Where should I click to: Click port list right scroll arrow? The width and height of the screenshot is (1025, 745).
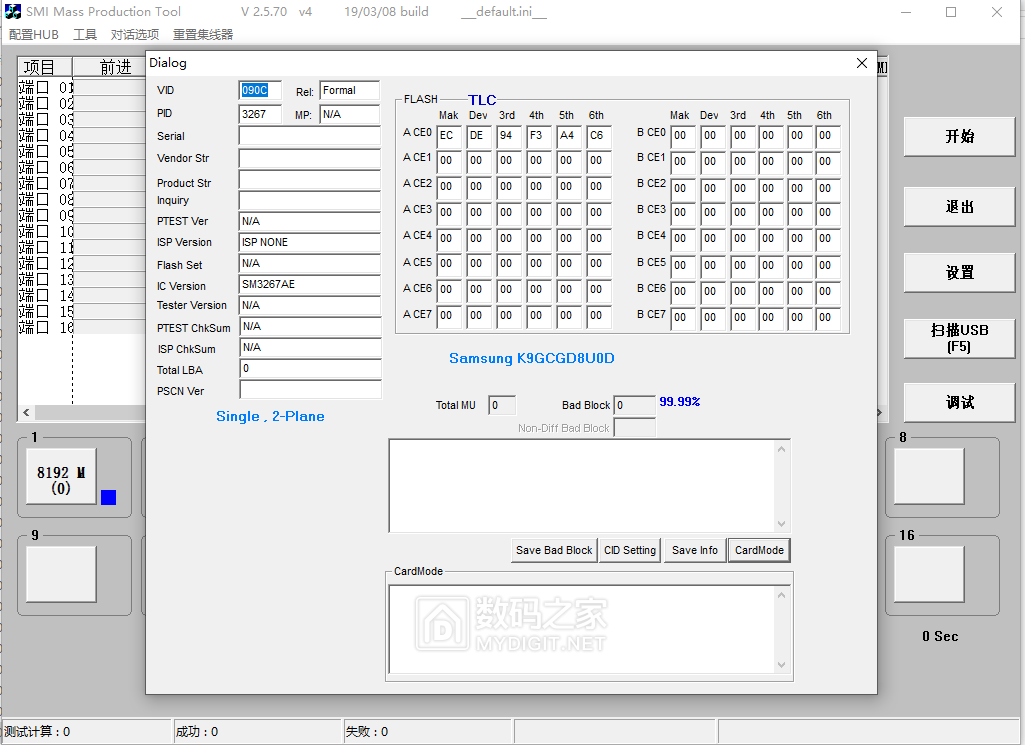(879, 412)
